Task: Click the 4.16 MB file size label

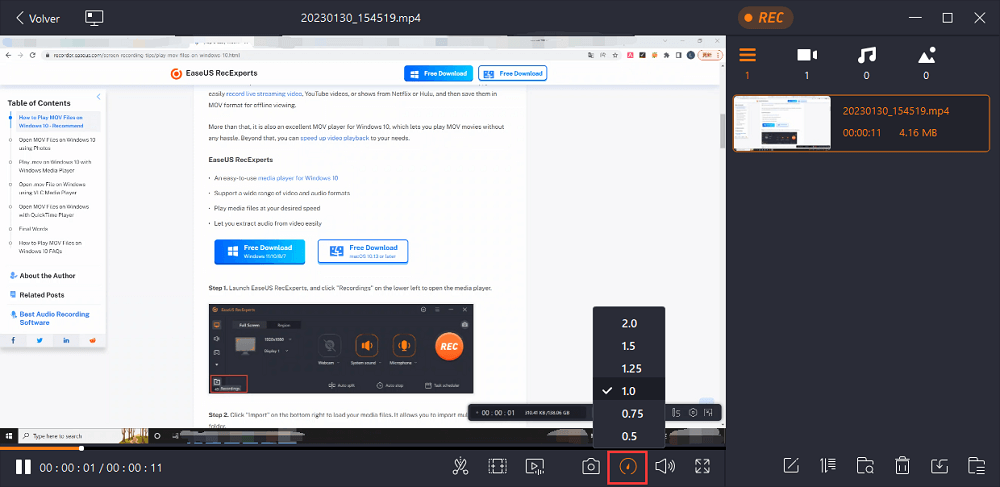Action: click(x=918, y=133)
